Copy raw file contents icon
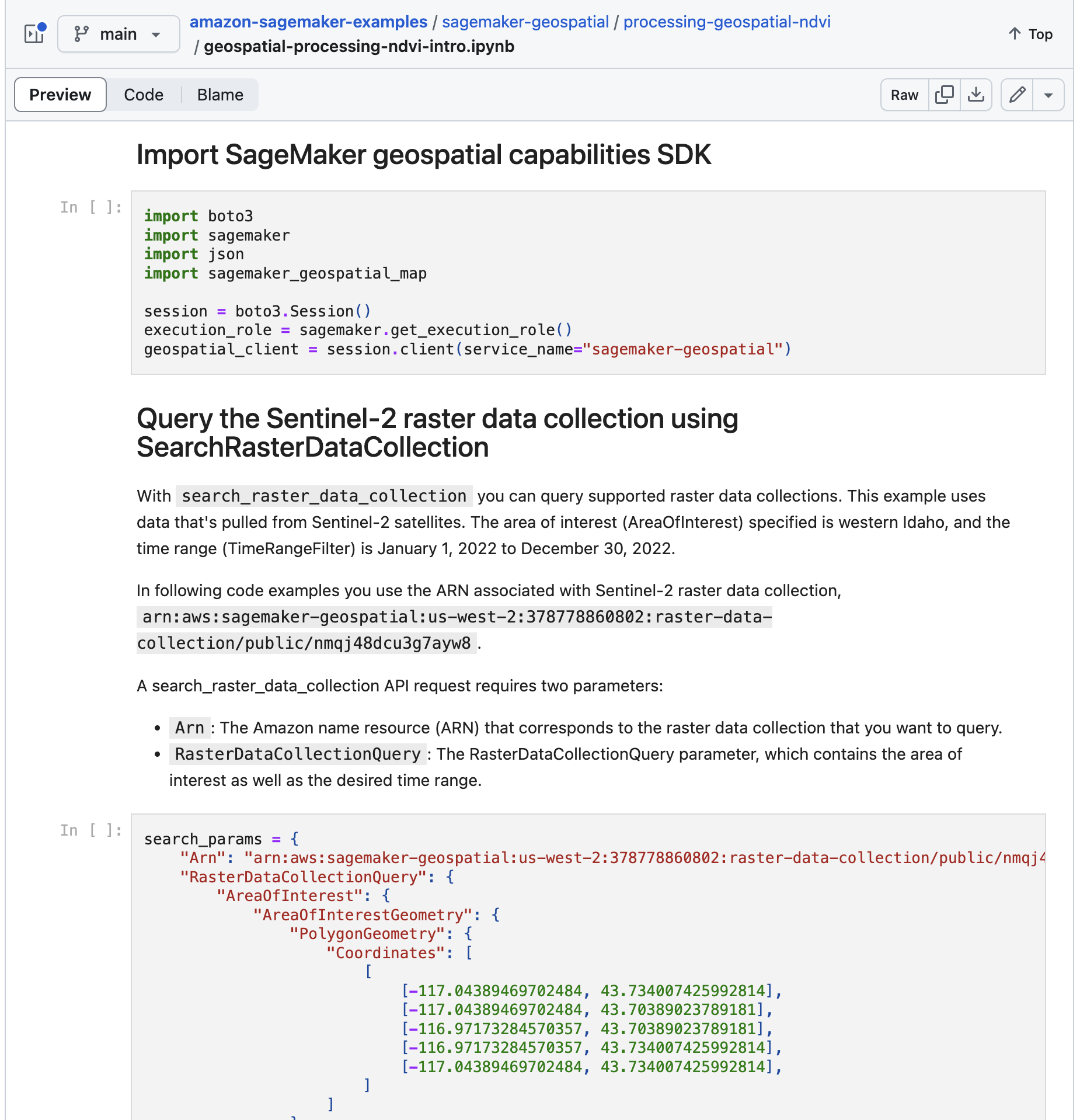 pos(944,95)
